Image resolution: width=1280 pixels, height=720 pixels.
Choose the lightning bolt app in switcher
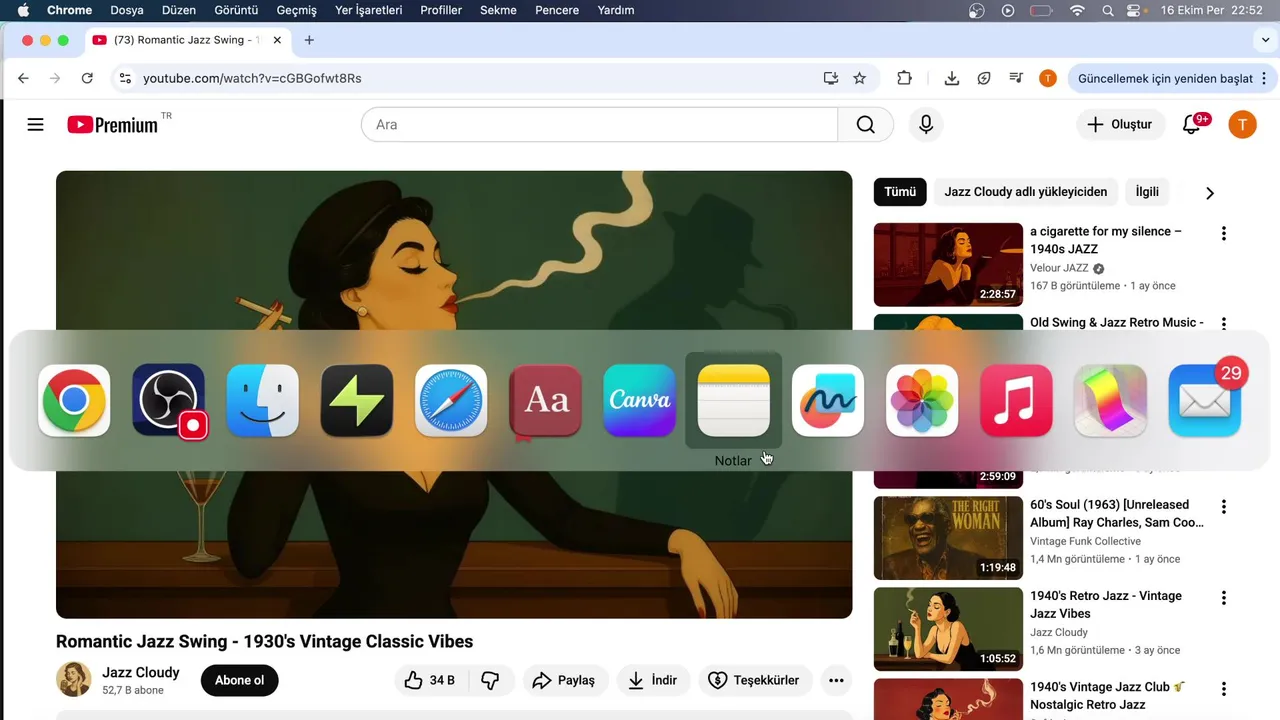[357, 400]
